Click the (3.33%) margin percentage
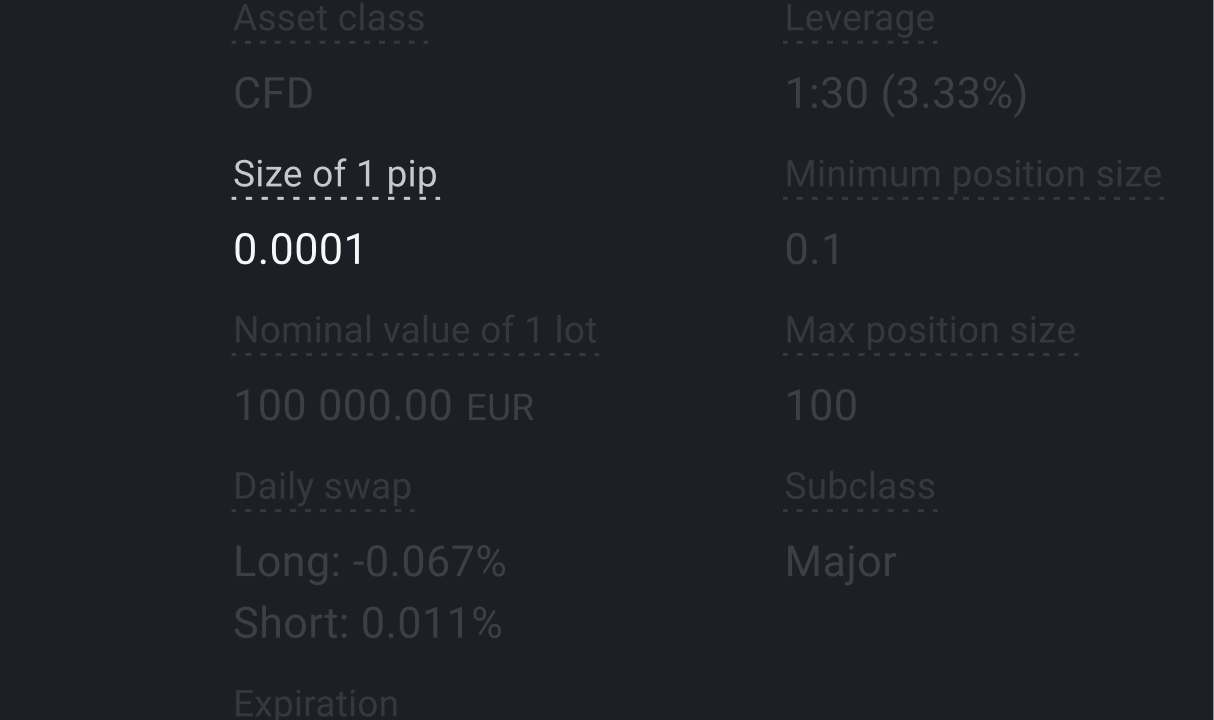 (954, 94)
